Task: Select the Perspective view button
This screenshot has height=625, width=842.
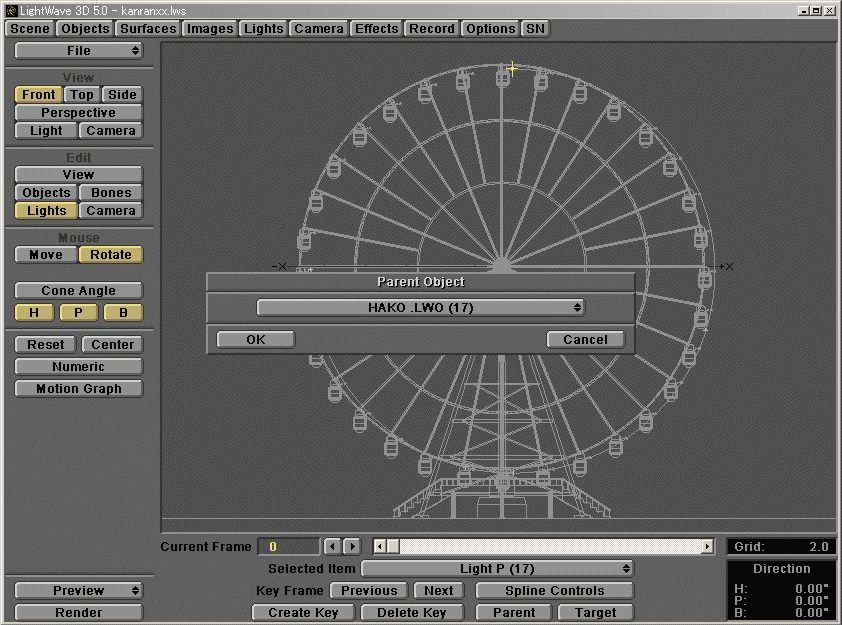Action: [78, 113]
